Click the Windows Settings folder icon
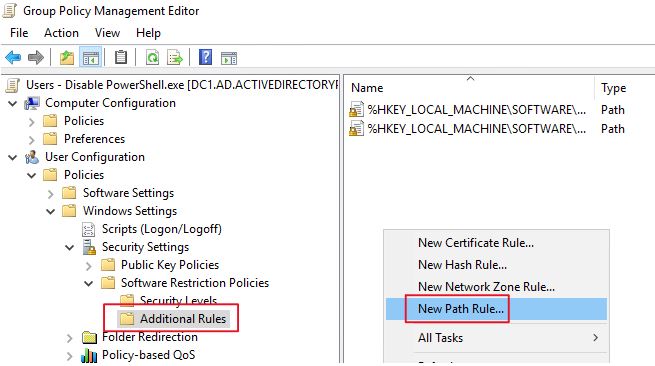This screenshot has width=655, height=366. tap(69, 211)
